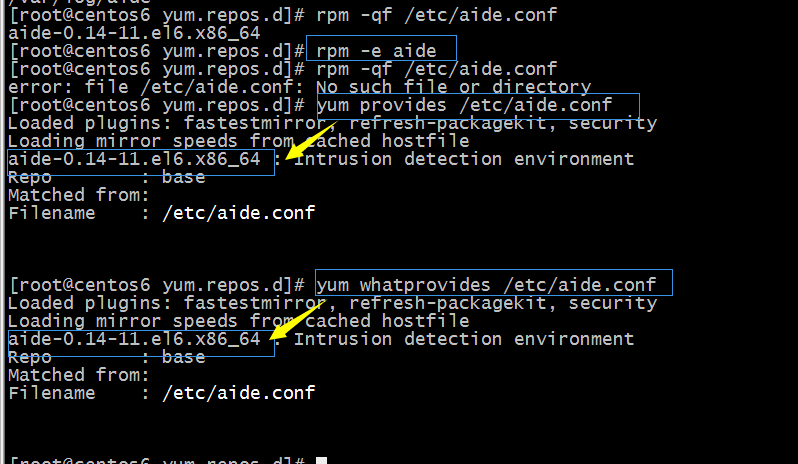
Task: Click the upper yellow arrow annotation
Action: (x=310, y=141)
